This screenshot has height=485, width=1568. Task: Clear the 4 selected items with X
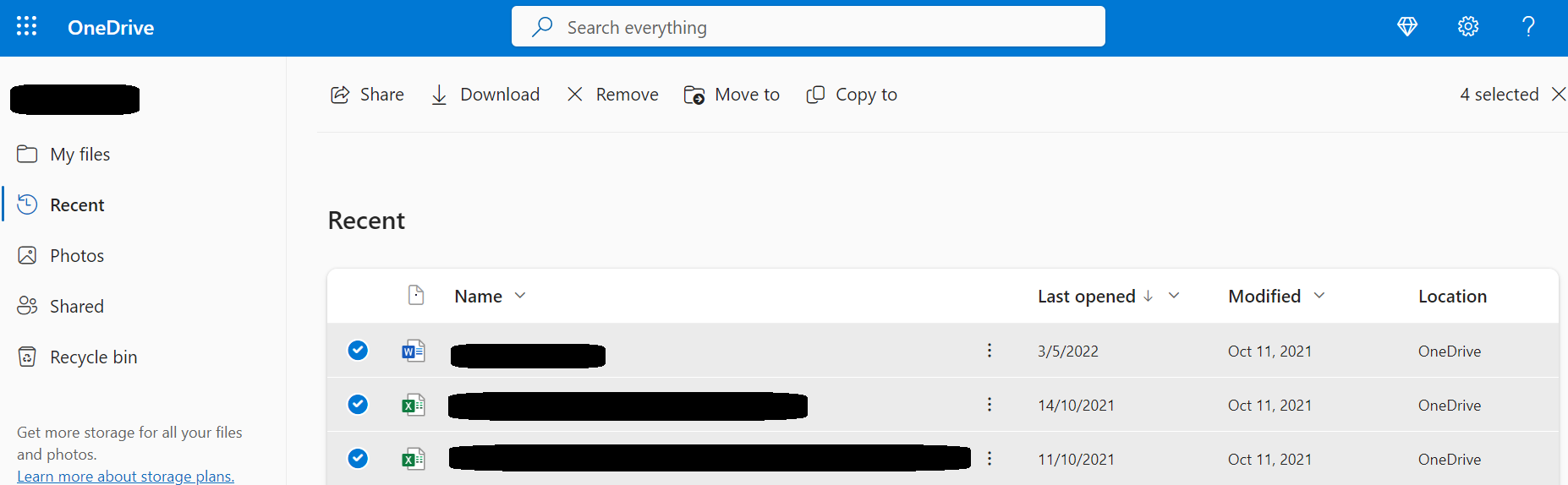click(1559, 94)
